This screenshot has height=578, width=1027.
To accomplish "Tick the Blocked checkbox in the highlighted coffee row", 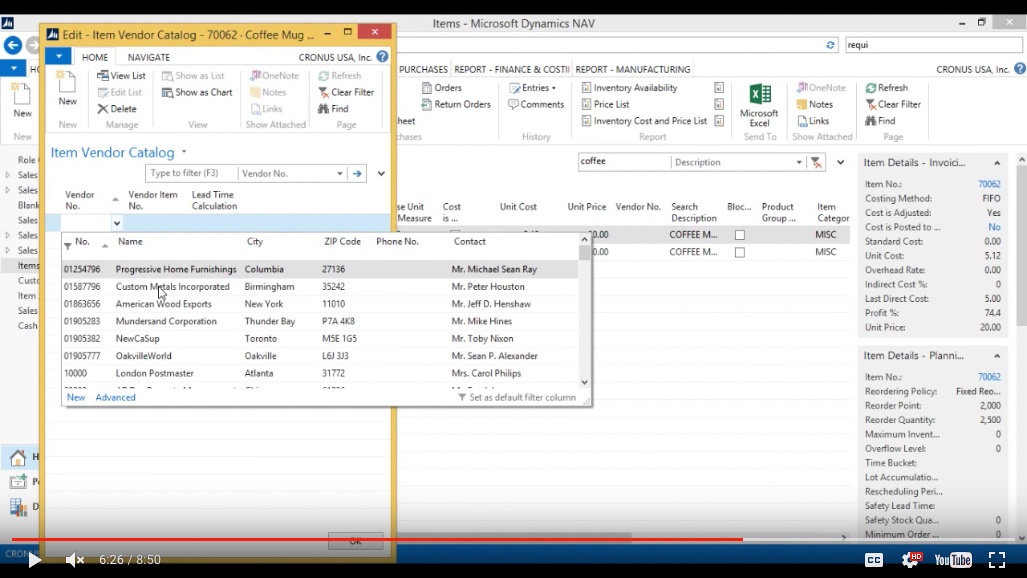I will tap(739, 235).
